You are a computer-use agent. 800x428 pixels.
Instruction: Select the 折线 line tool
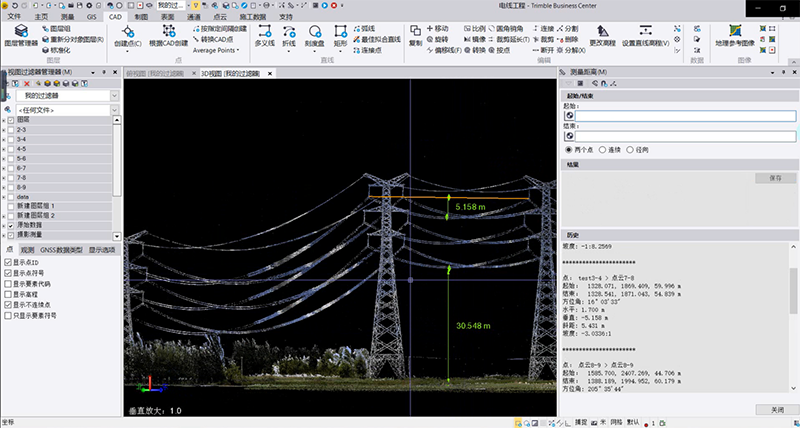point(289,35)
